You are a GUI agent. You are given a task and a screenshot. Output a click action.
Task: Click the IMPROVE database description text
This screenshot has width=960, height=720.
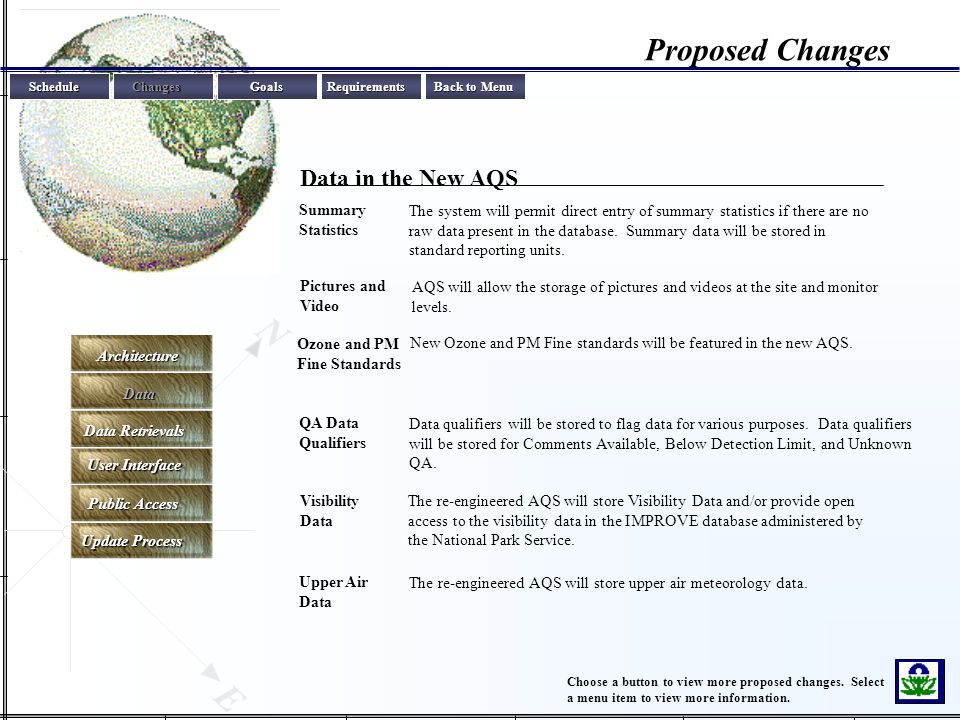click(636, 520)
